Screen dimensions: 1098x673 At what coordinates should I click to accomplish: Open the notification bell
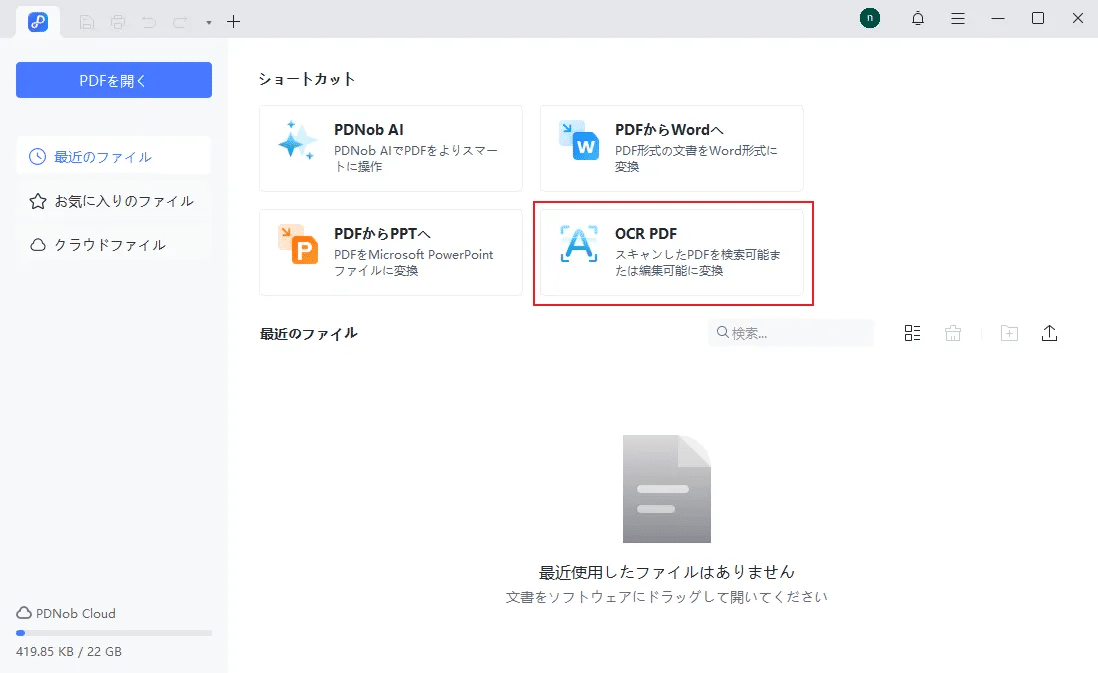(917, 18)
